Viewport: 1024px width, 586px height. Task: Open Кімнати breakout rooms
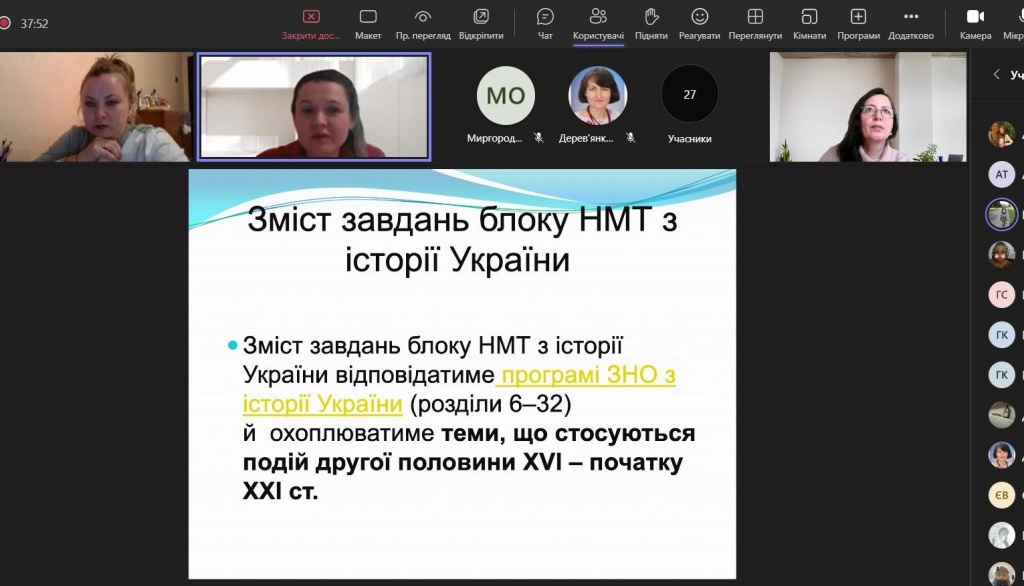tap(809, 24)
